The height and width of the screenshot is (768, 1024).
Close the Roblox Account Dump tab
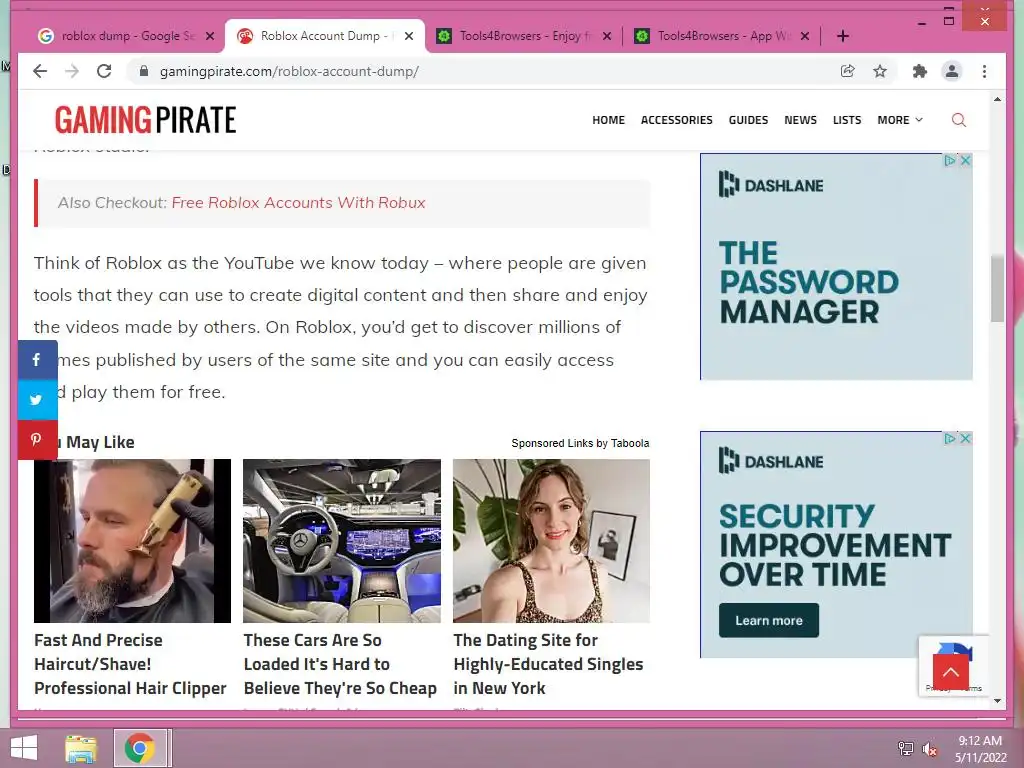coord(409,36)
